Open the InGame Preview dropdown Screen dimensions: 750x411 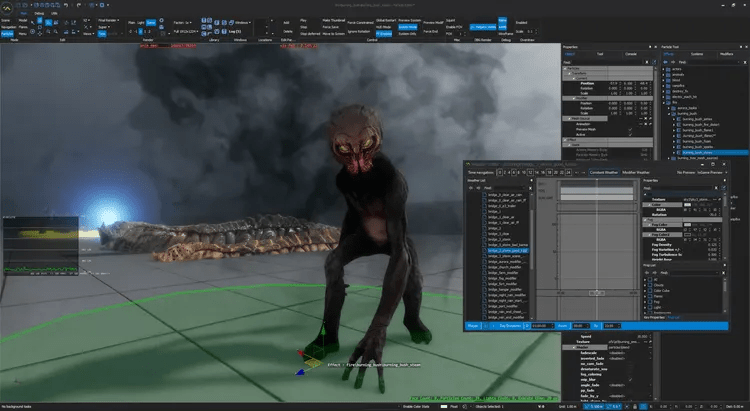711,172
